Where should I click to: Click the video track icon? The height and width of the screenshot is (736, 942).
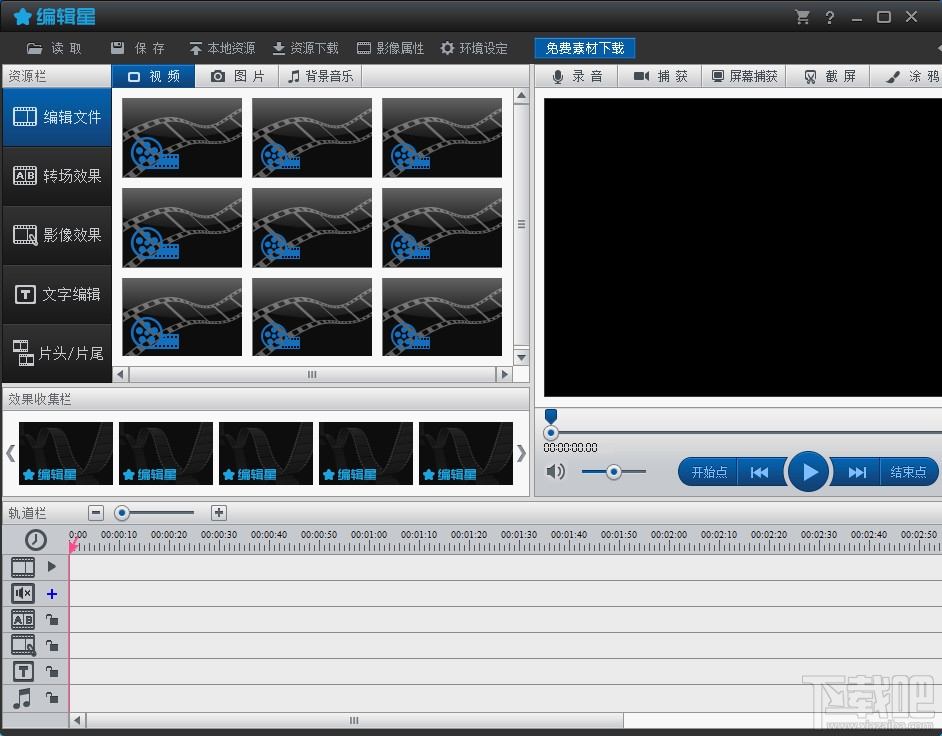(23, 567)
